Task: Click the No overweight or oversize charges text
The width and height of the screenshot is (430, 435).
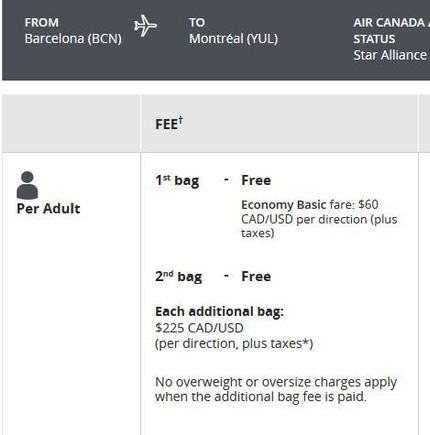Action: tap(276, 389)
